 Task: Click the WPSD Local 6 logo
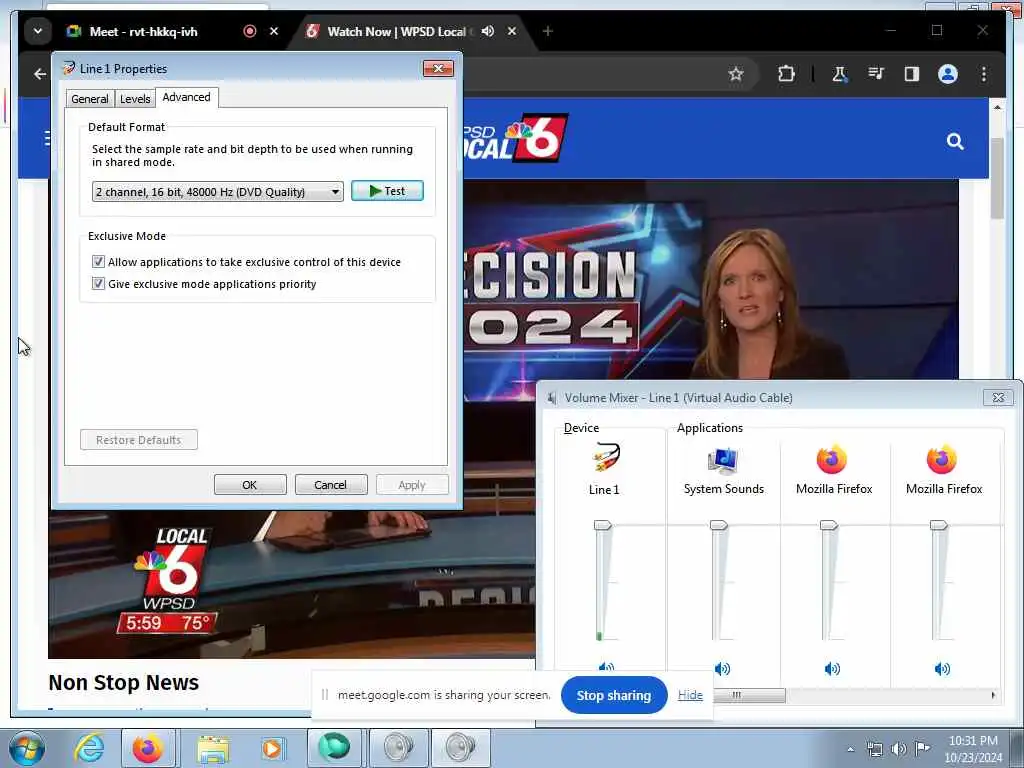pos(515,138)
